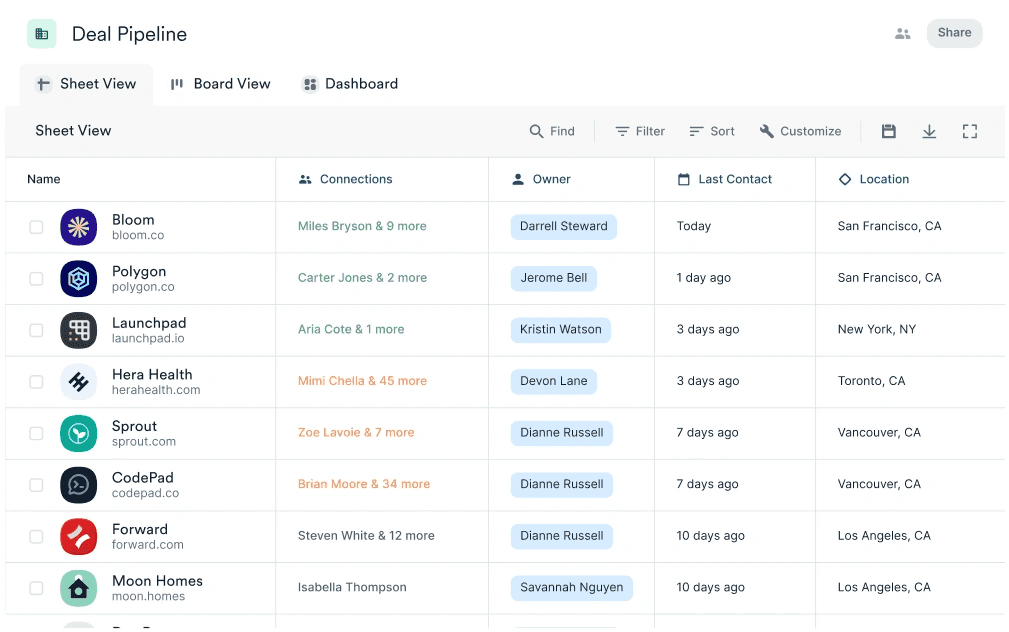Click the Hera Health company logo
This screenshot has height=632, width=1009.
pos(79,382)
